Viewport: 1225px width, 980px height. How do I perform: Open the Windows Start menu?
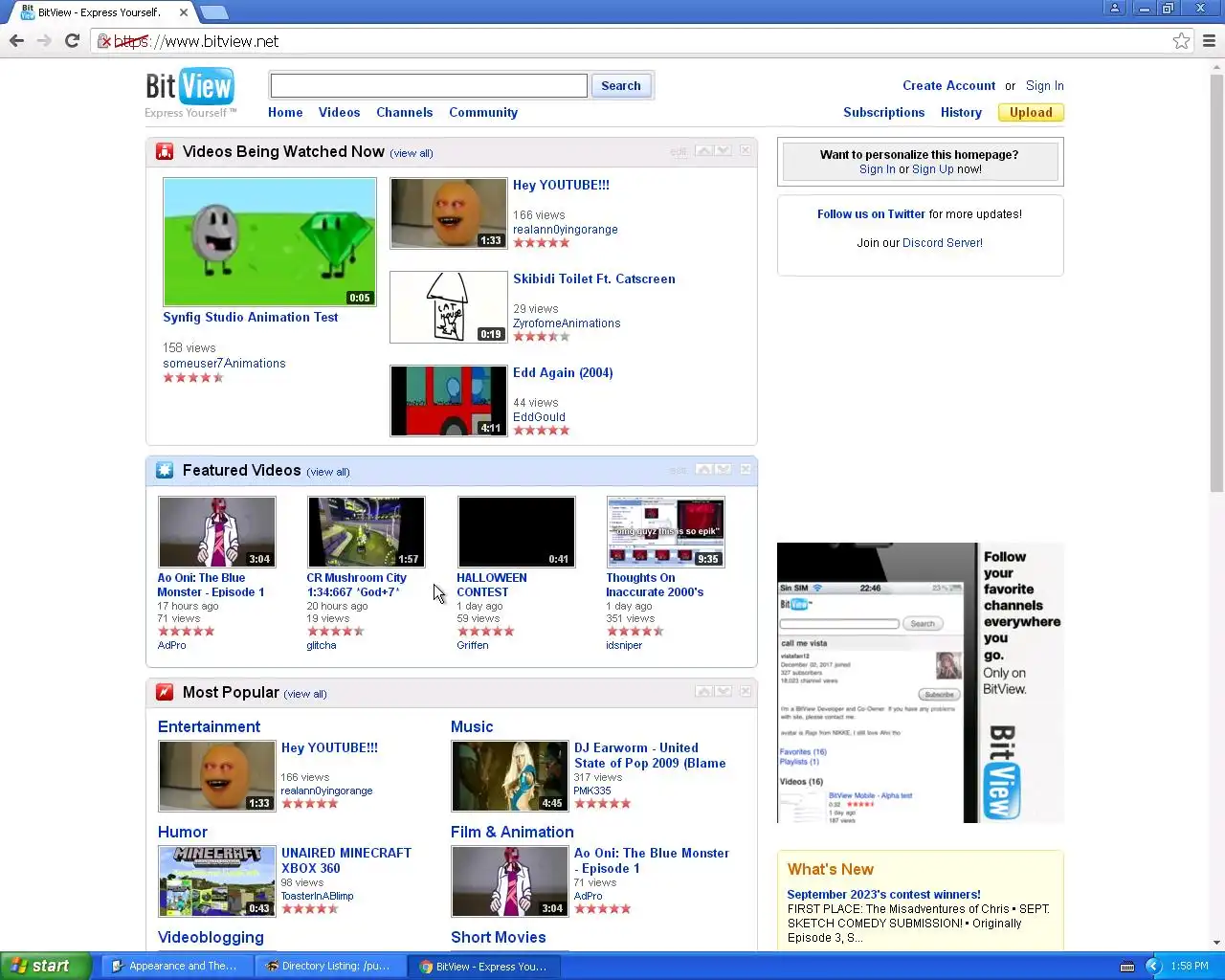click(46, 967)
